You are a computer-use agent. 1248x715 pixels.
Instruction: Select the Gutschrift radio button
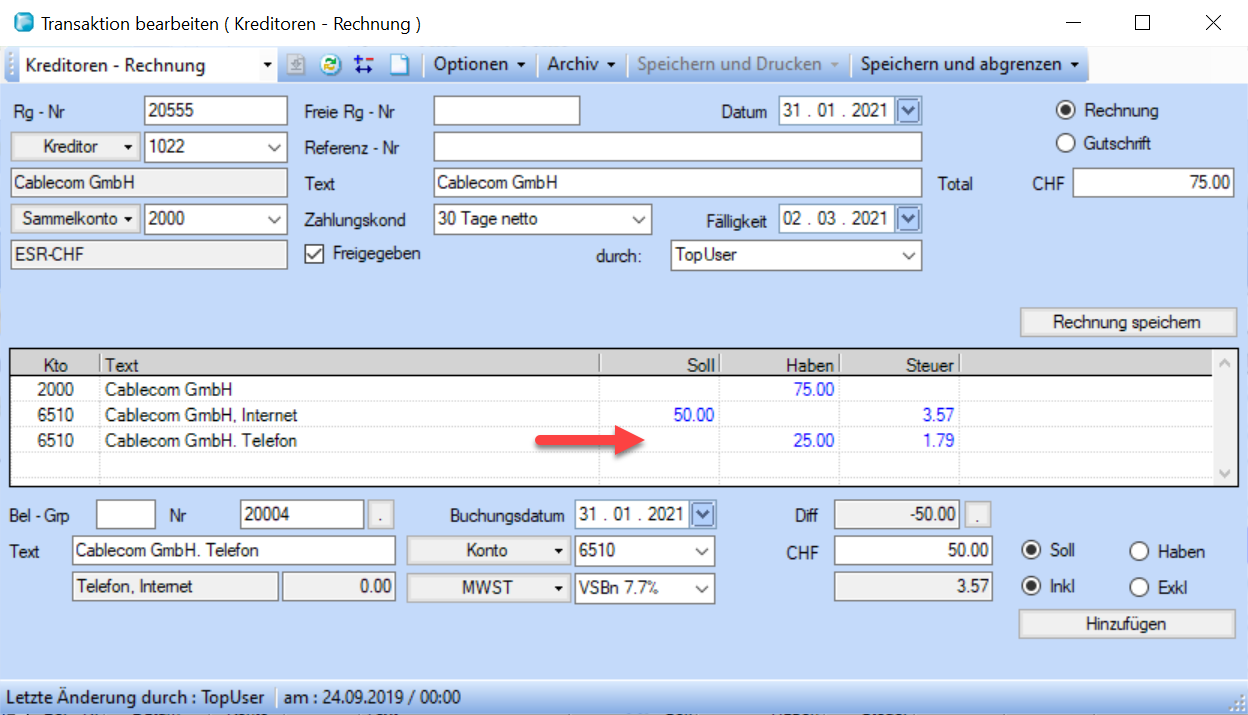(x=1066, y=143)
